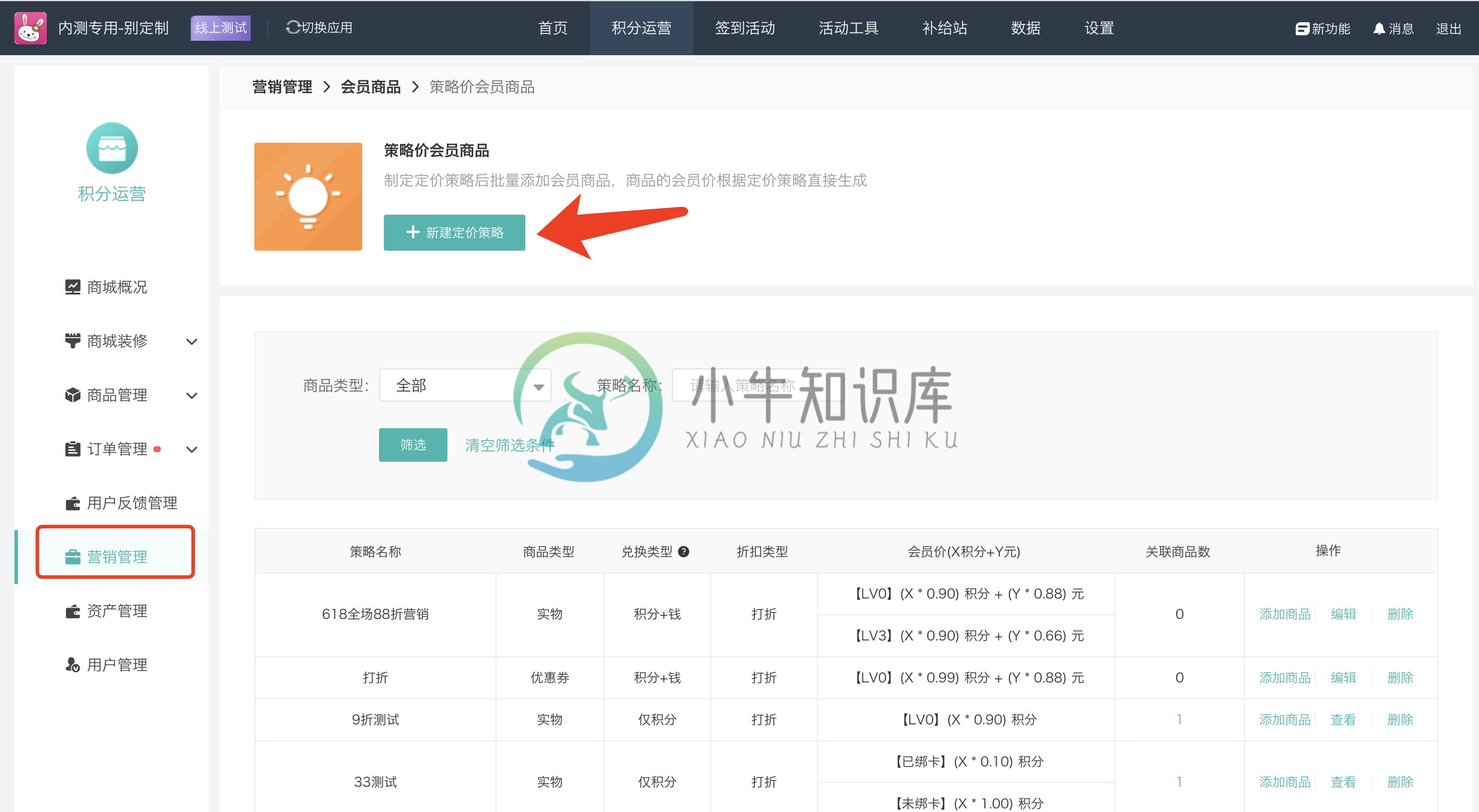Open linked product count for 33测试
Viewport: 1479px width, 812px height.
[1179, 782]
